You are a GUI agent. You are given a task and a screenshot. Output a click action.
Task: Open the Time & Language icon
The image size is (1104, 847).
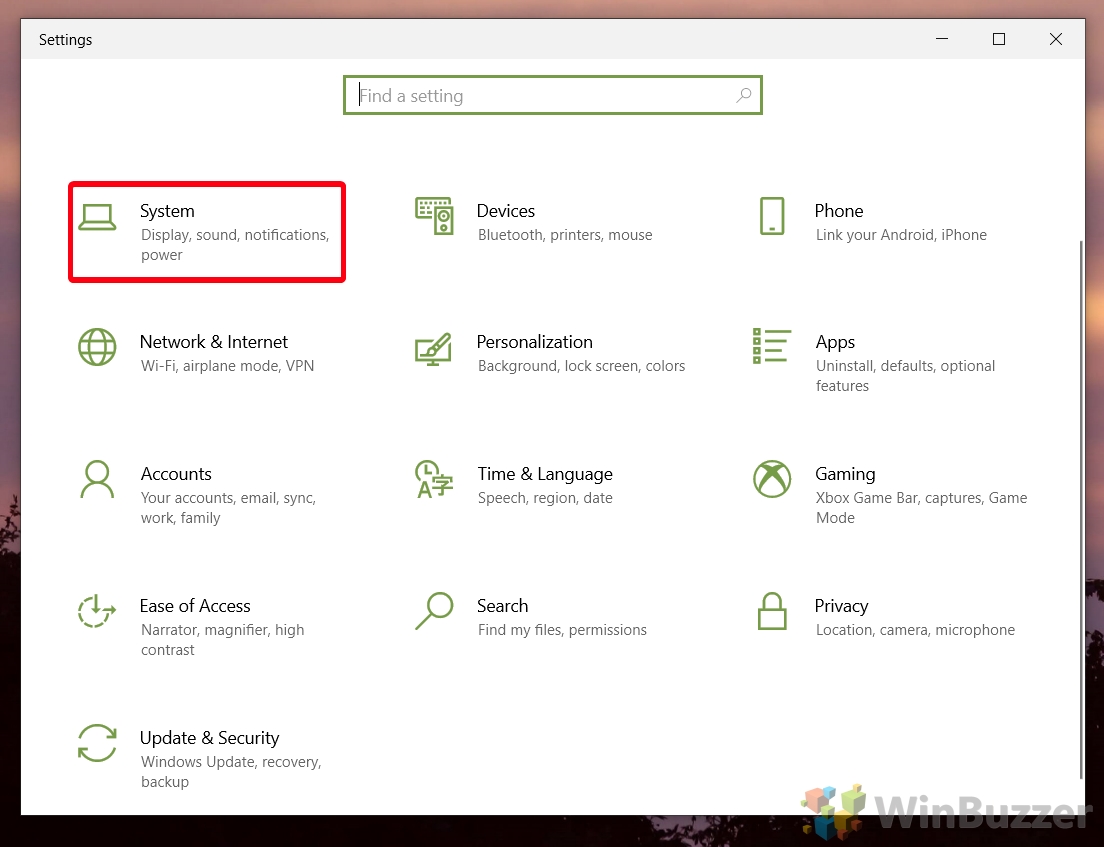[434, 479]
